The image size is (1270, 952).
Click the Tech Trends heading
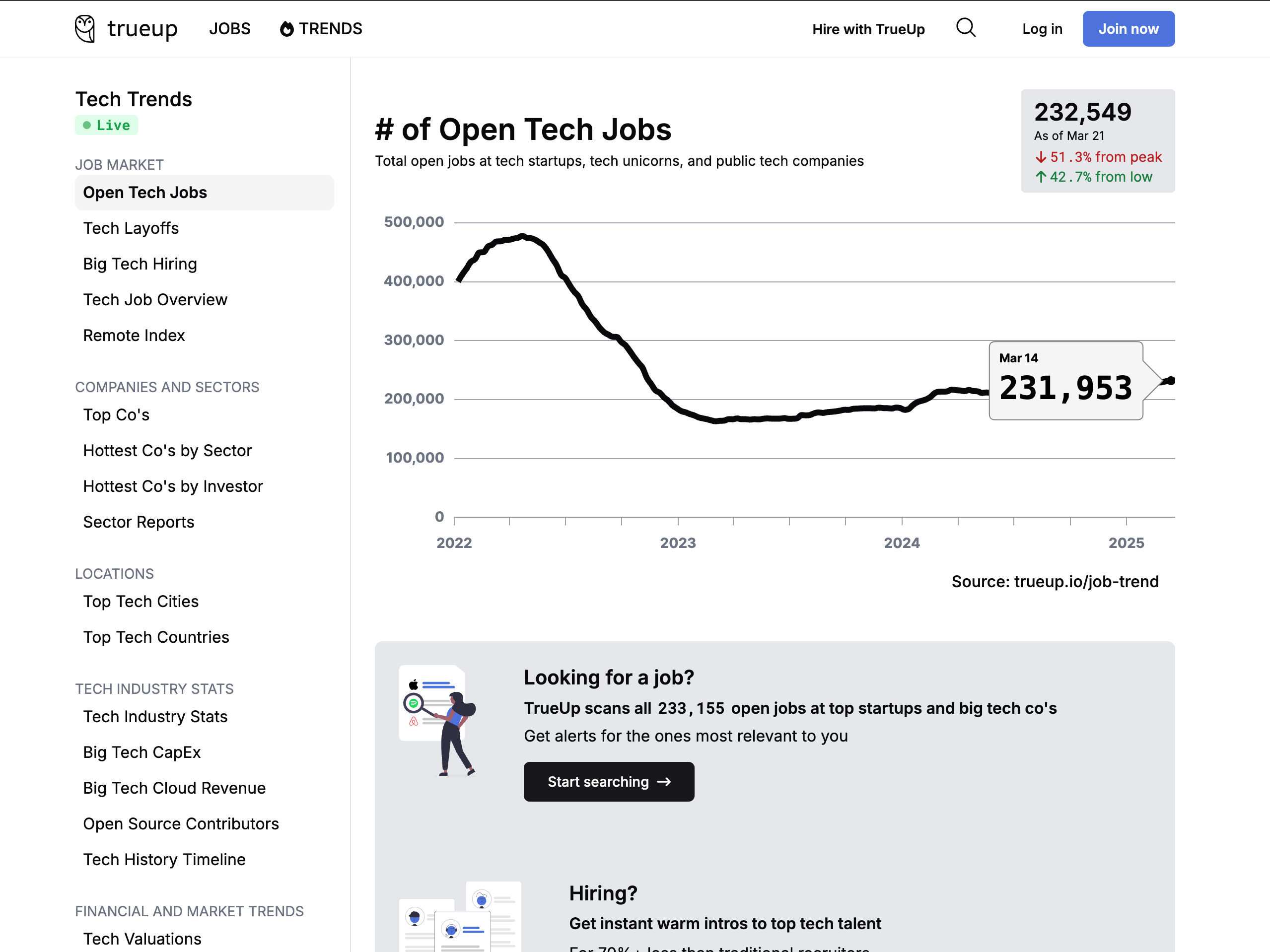(x=134, y=99)
